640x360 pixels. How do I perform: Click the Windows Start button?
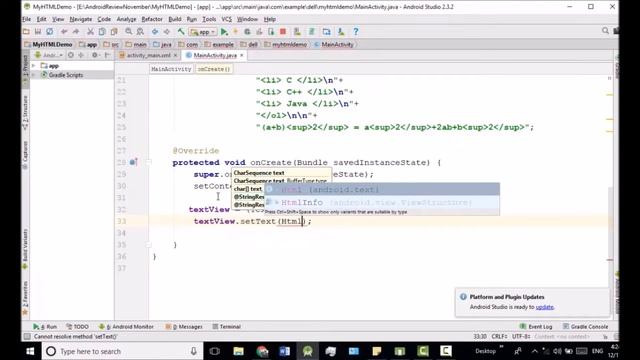[30, 351]
